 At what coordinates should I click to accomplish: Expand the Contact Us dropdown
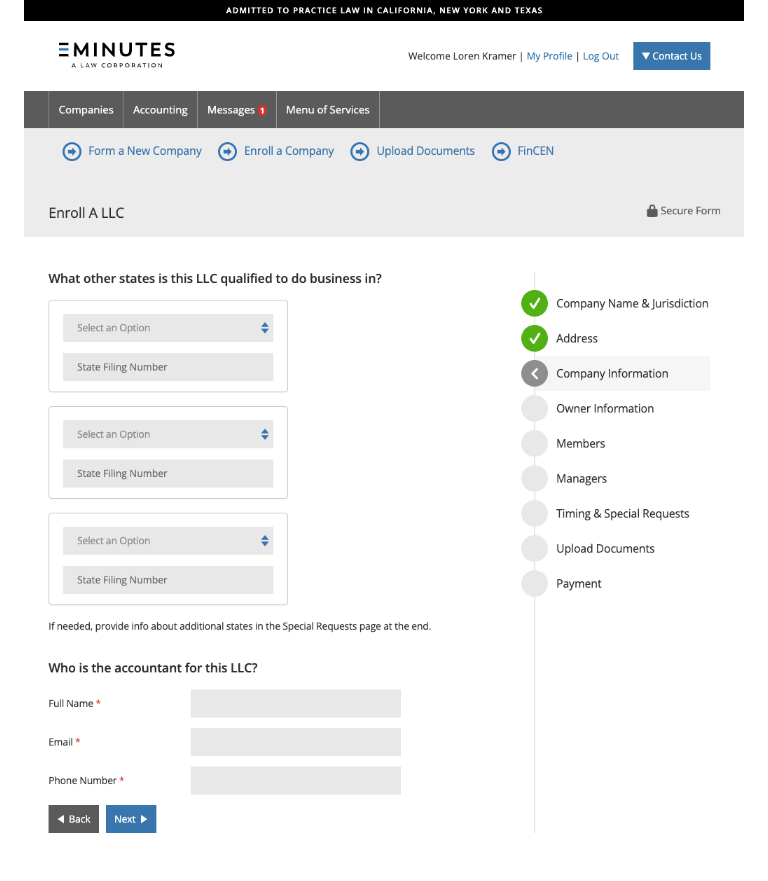(671, 56)
